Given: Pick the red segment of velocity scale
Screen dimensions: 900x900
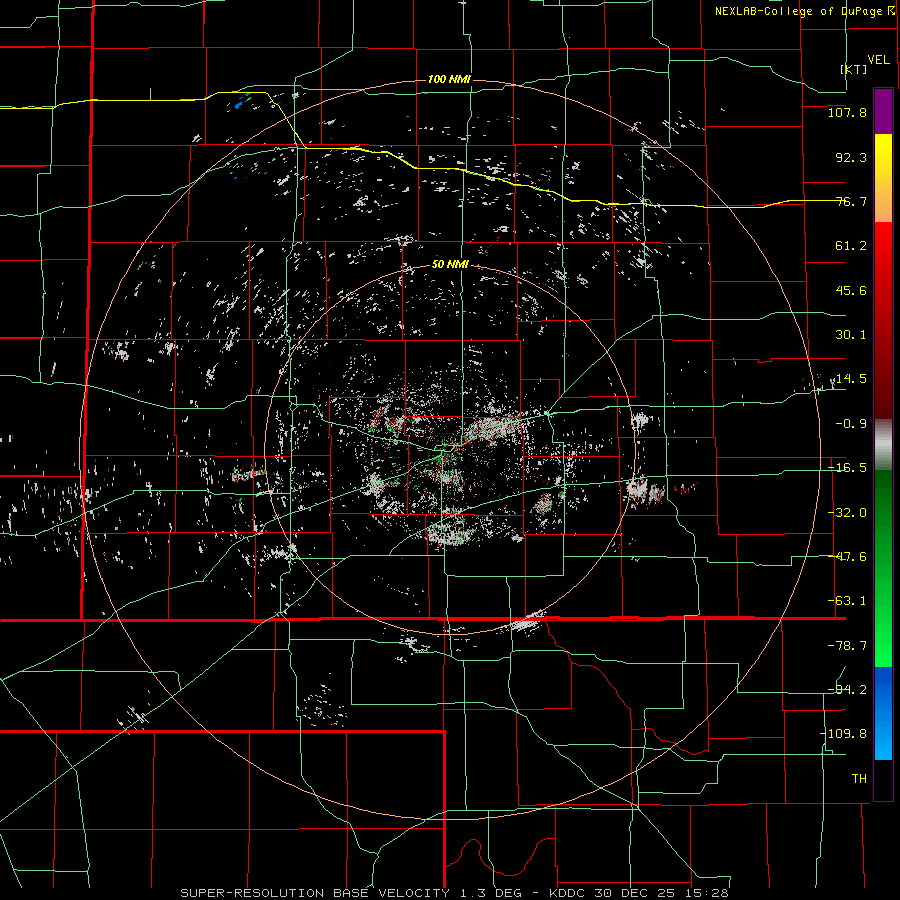Looking at the screenshot, I should tap(883, 320).
